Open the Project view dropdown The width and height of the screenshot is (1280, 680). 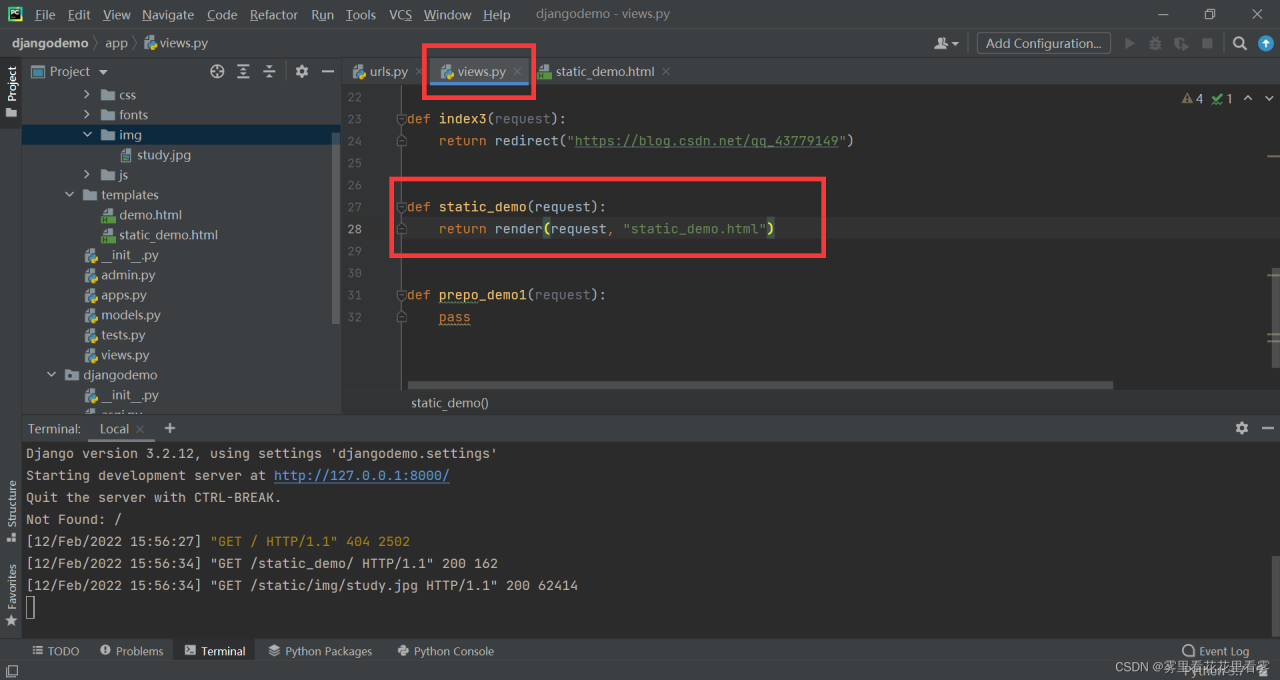(103, 72)
